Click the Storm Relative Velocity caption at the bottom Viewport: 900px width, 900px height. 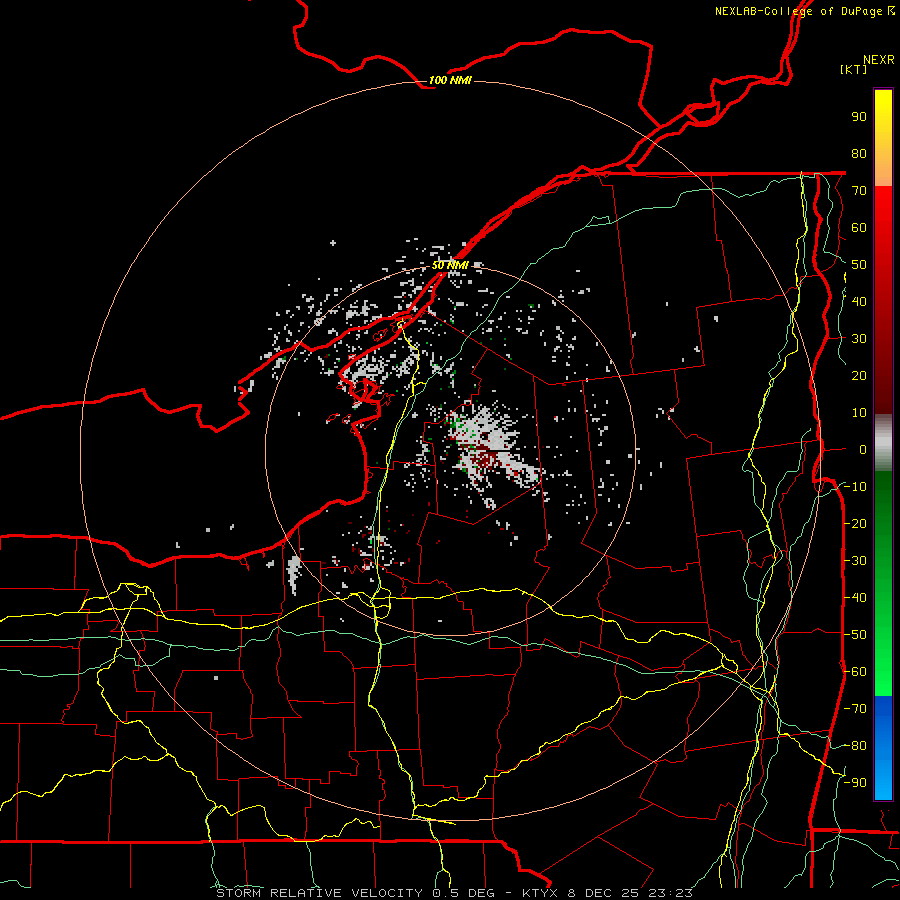point(454,893)
